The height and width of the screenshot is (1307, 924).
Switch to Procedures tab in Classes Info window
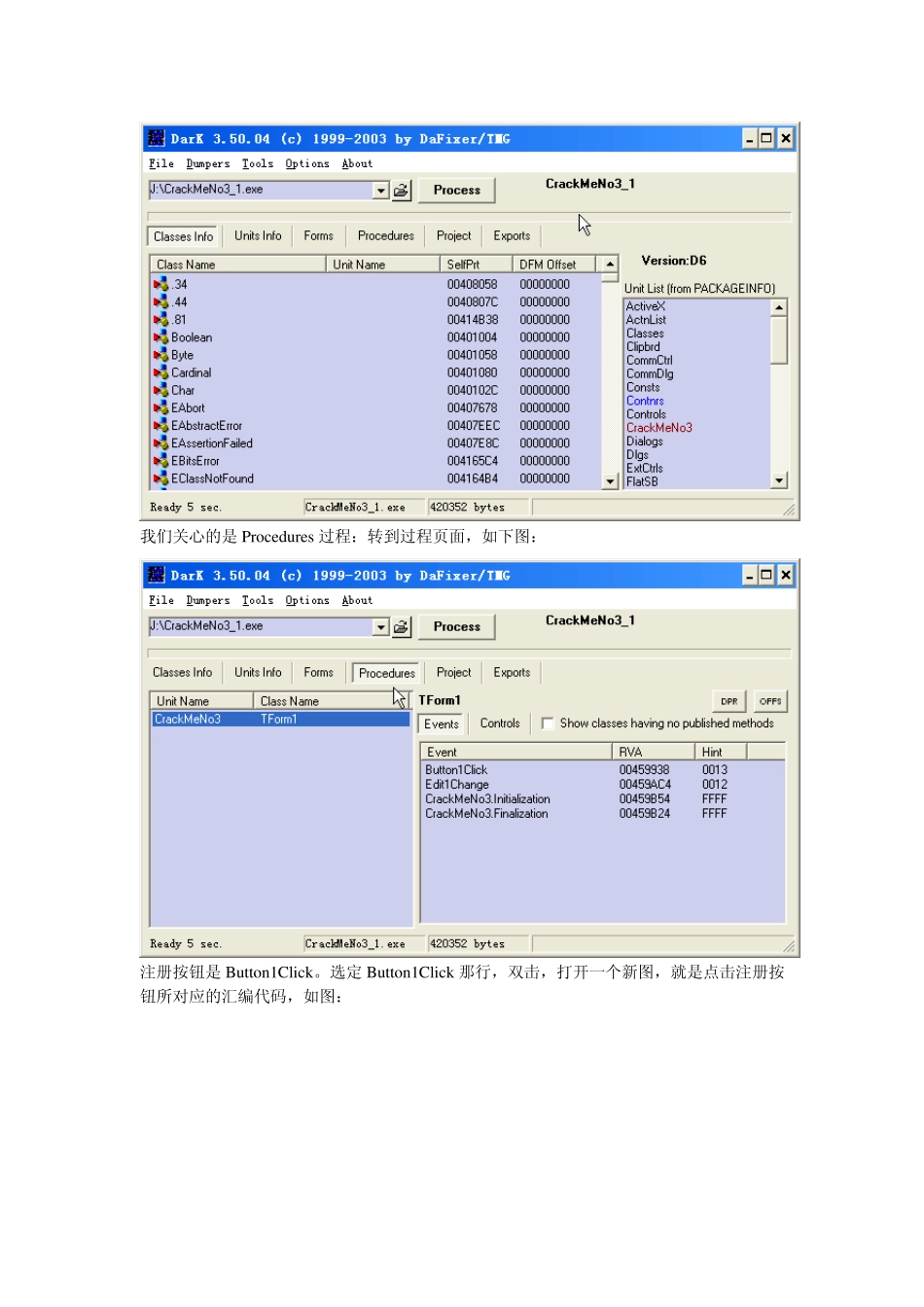[x=386, y=236]
